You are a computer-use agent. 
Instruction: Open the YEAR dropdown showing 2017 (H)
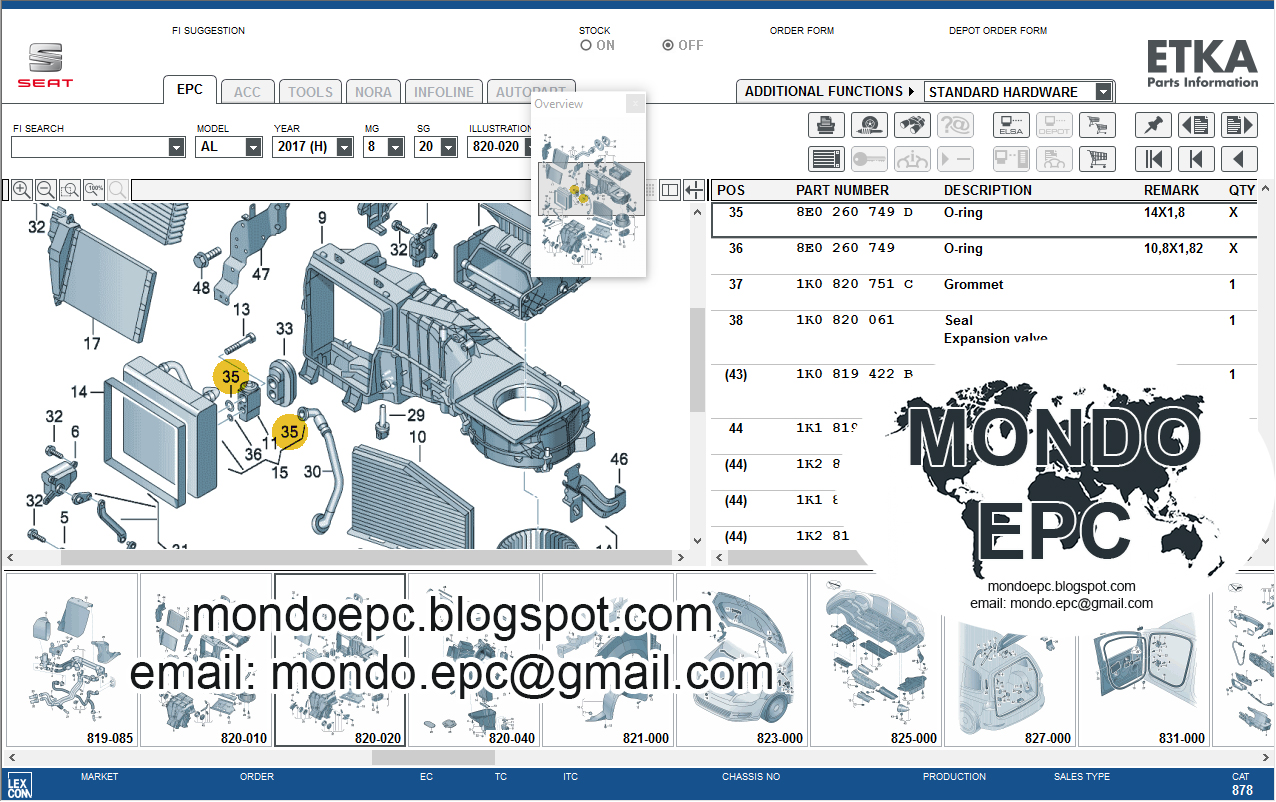[x=345, y=145]
